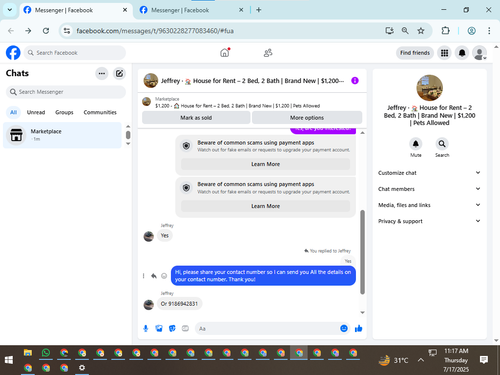The height and width of the screenshot is (375, 500).
Task: Click second Learn More scam warning button
Action: point(265,206)
